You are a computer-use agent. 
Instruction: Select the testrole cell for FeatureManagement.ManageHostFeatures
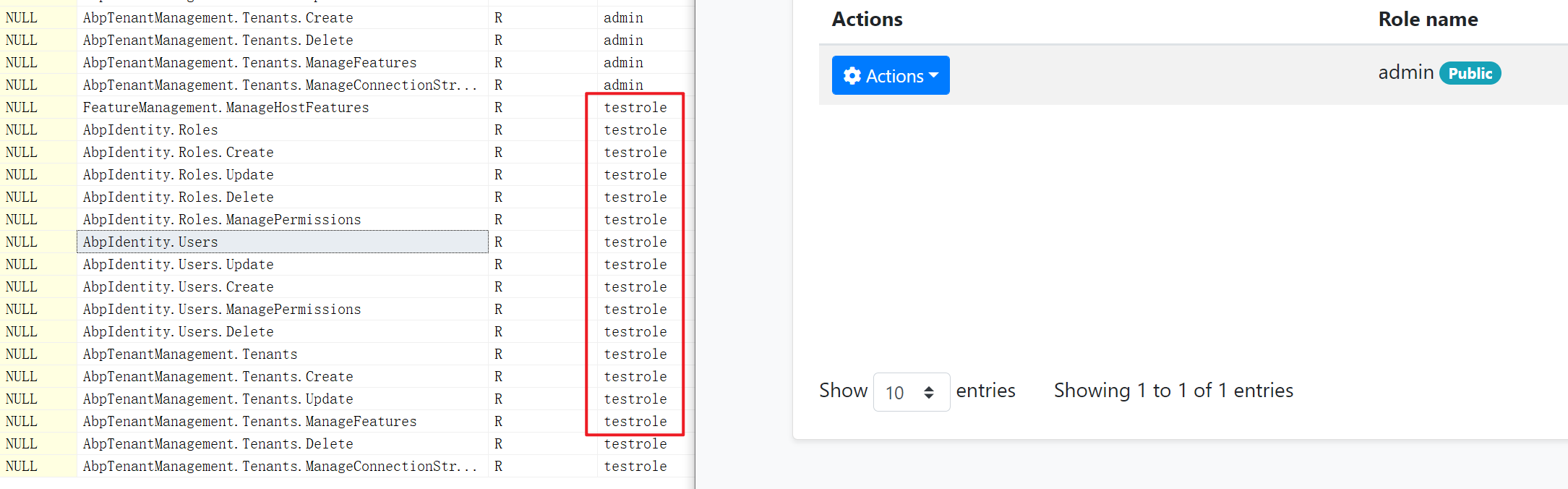635,107
